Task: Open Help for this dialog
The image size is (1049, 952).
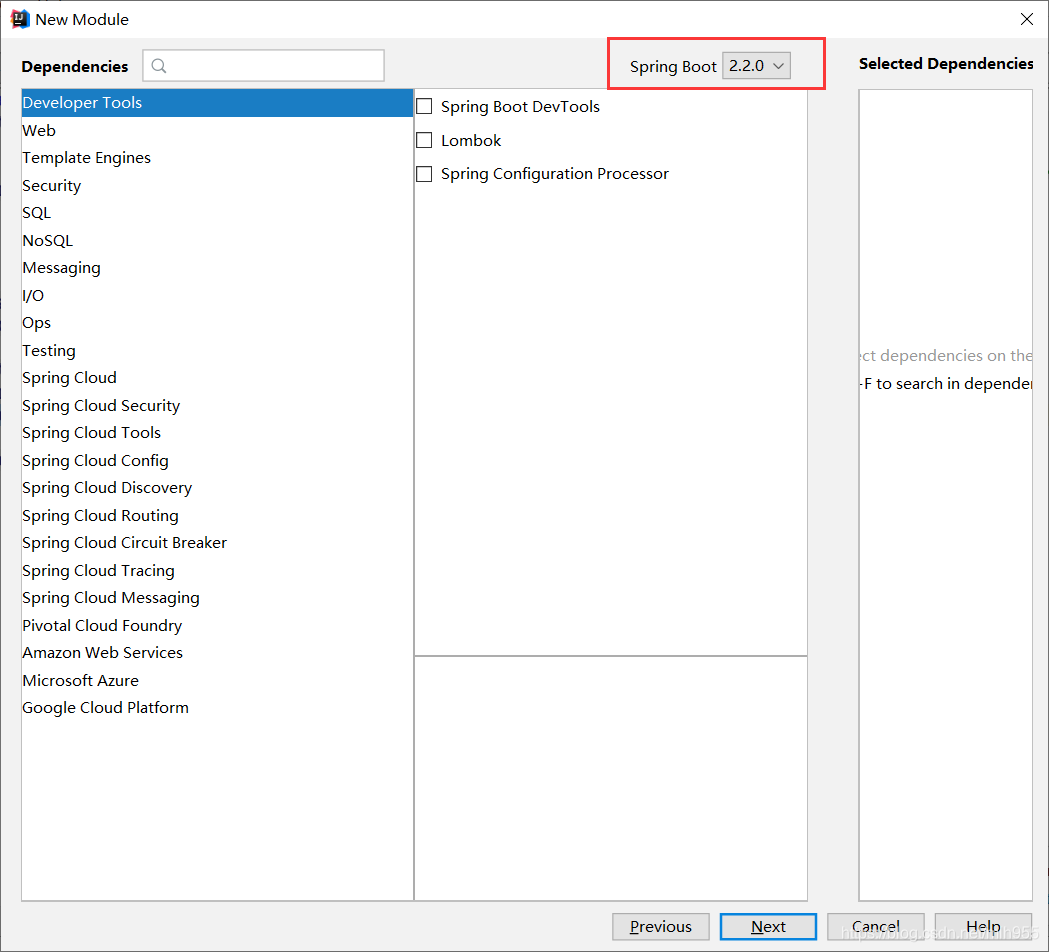Action: tap(983, 927)
